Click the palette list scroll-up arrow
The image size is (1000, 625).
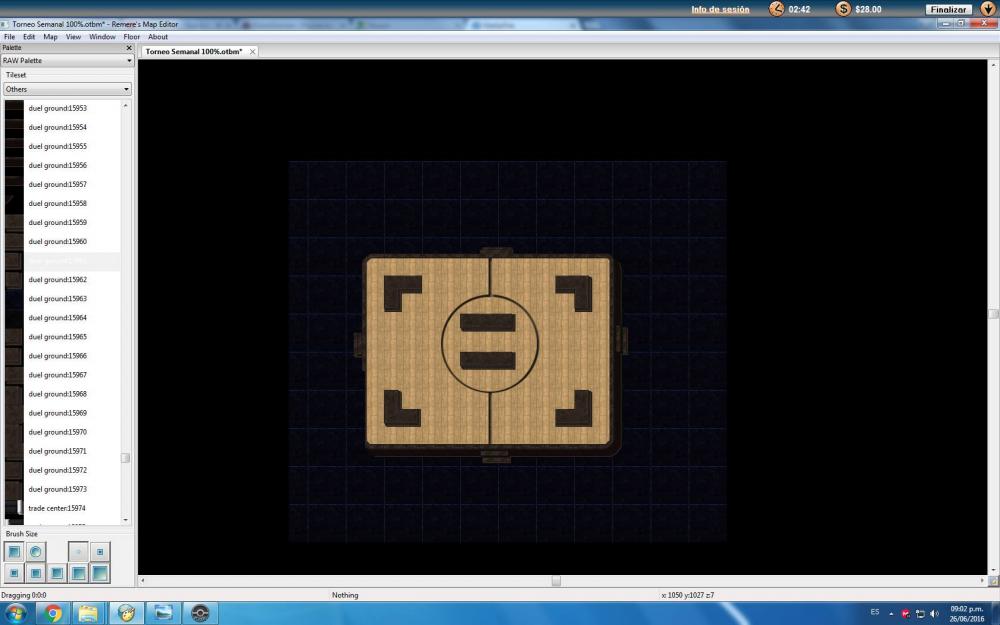pos(125,105)
